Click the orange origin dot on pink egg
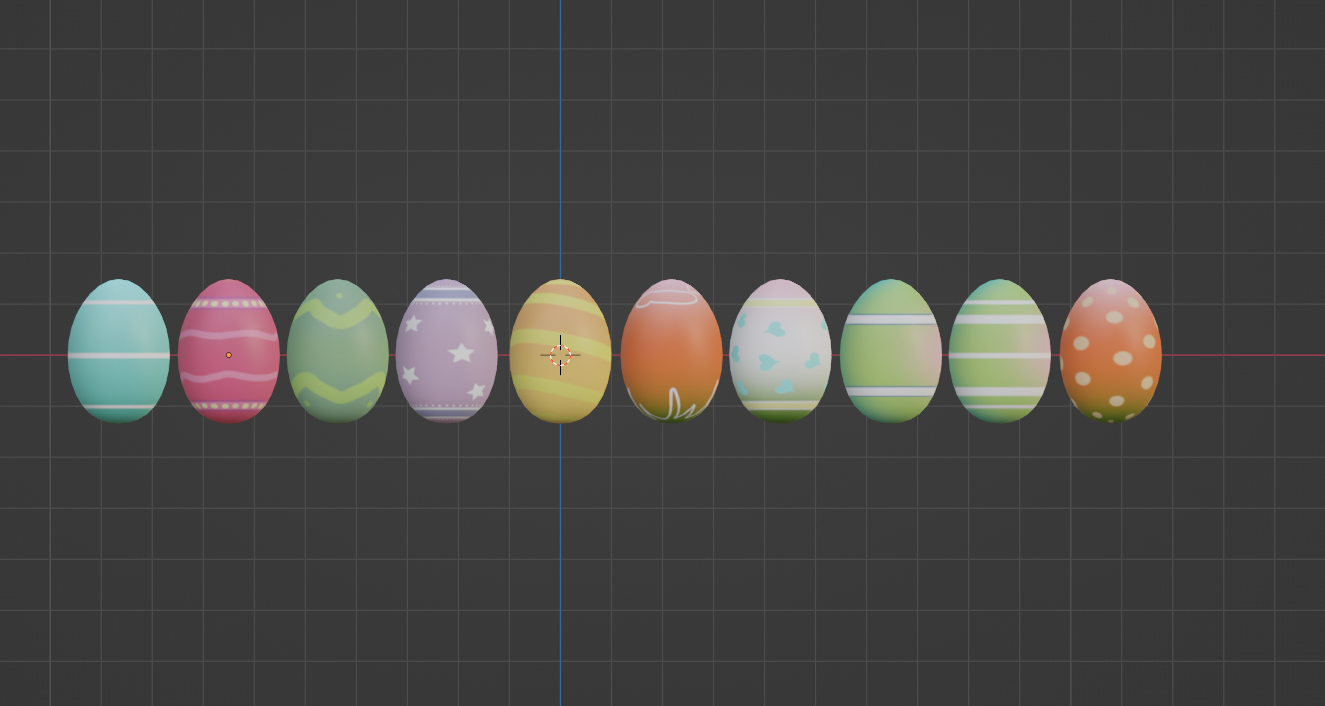1325x706 pixels. tap(229, 355)
